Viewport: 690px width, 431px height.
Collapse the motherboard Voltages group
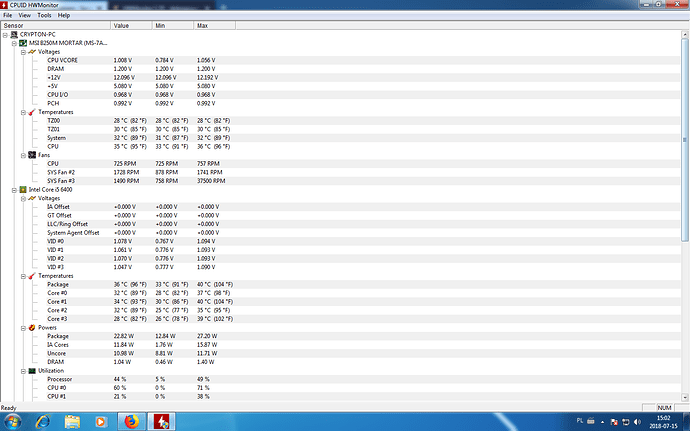(x=23, y=51)
